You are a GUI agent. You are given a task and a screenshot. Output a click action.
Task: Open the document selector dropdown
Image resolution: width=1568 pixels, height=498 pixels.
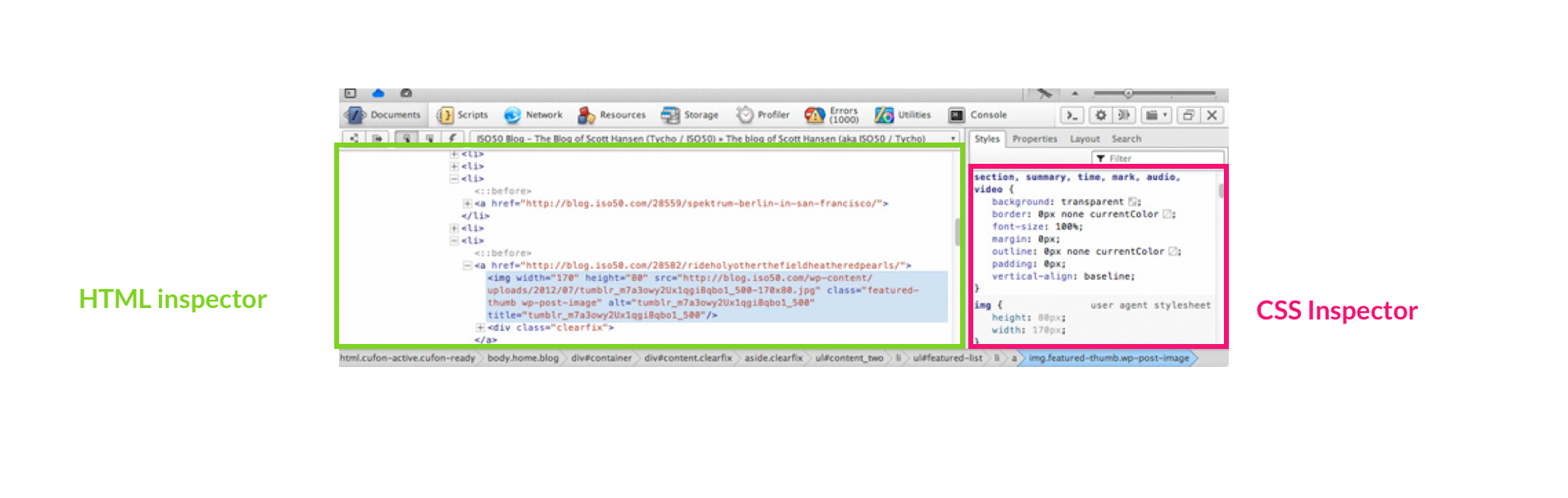714,138
